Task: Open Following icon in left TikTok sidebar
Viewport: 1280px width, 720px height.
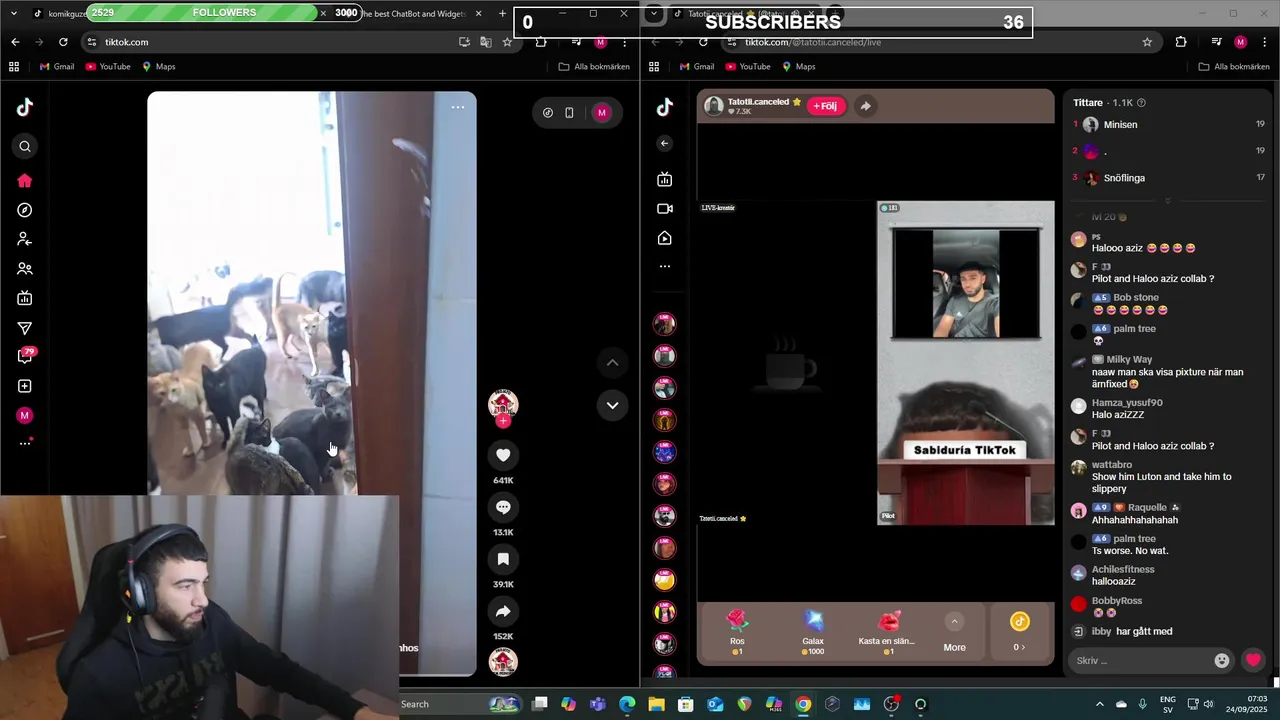Action: point(25,240)
